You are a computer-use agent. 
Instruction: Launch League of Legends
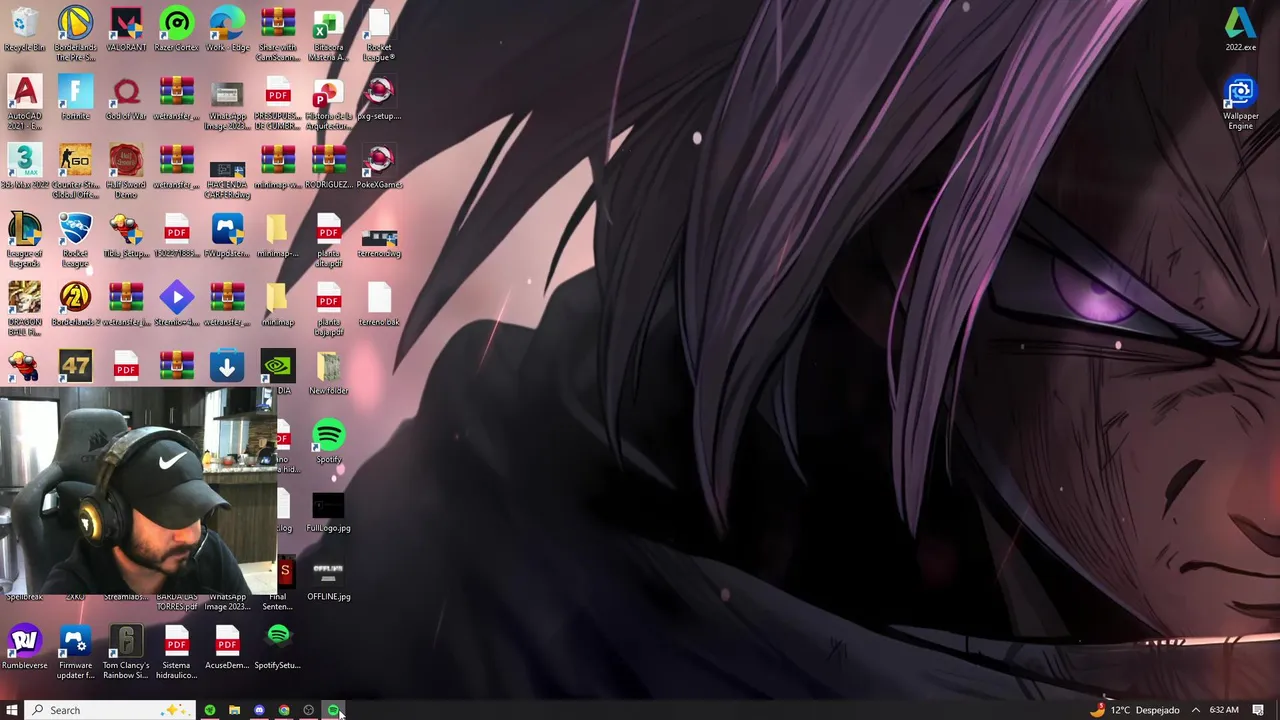[x=25, y=240]
